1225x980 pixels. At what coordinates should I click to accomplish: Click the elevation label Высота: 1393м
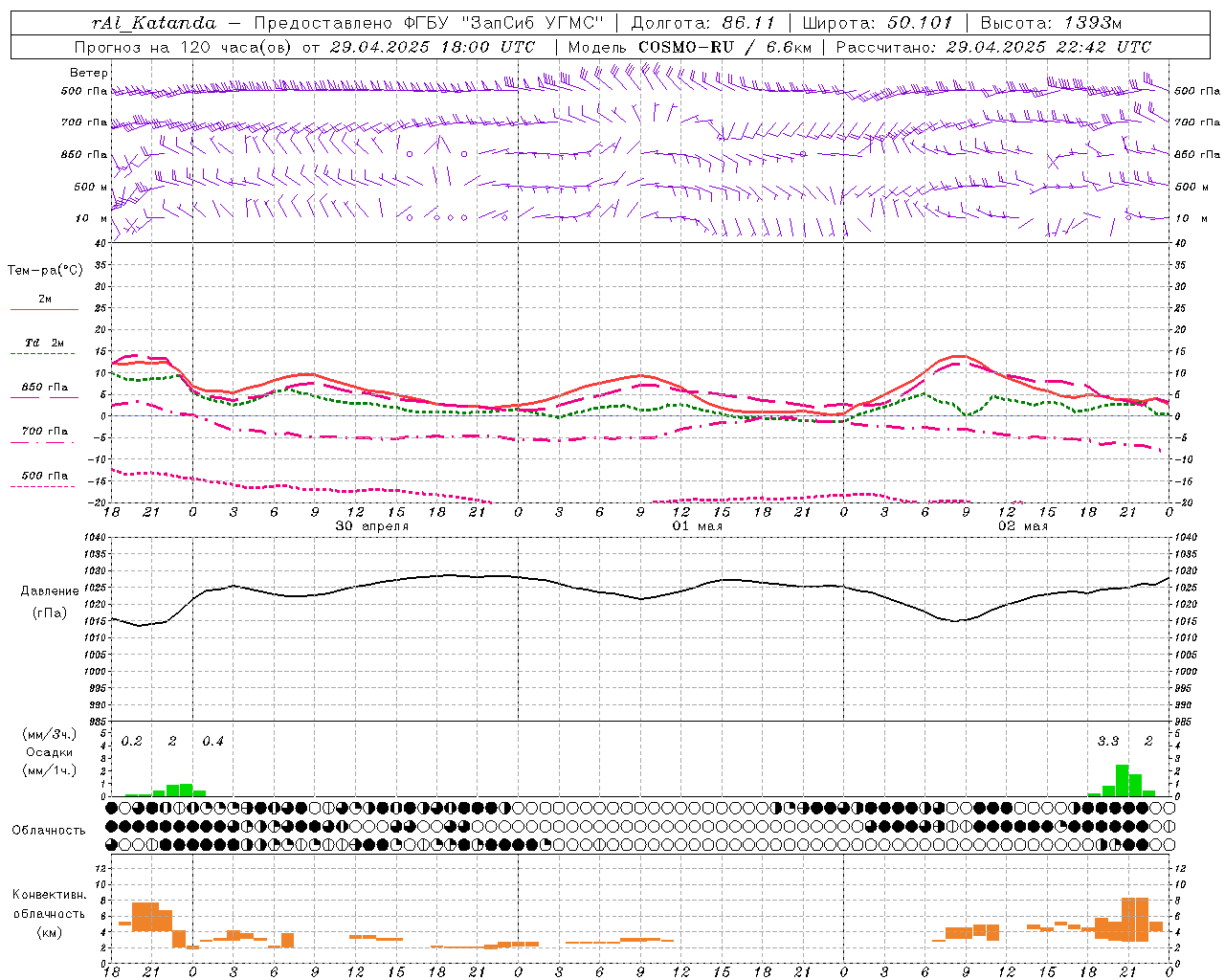click(1051, 23)
